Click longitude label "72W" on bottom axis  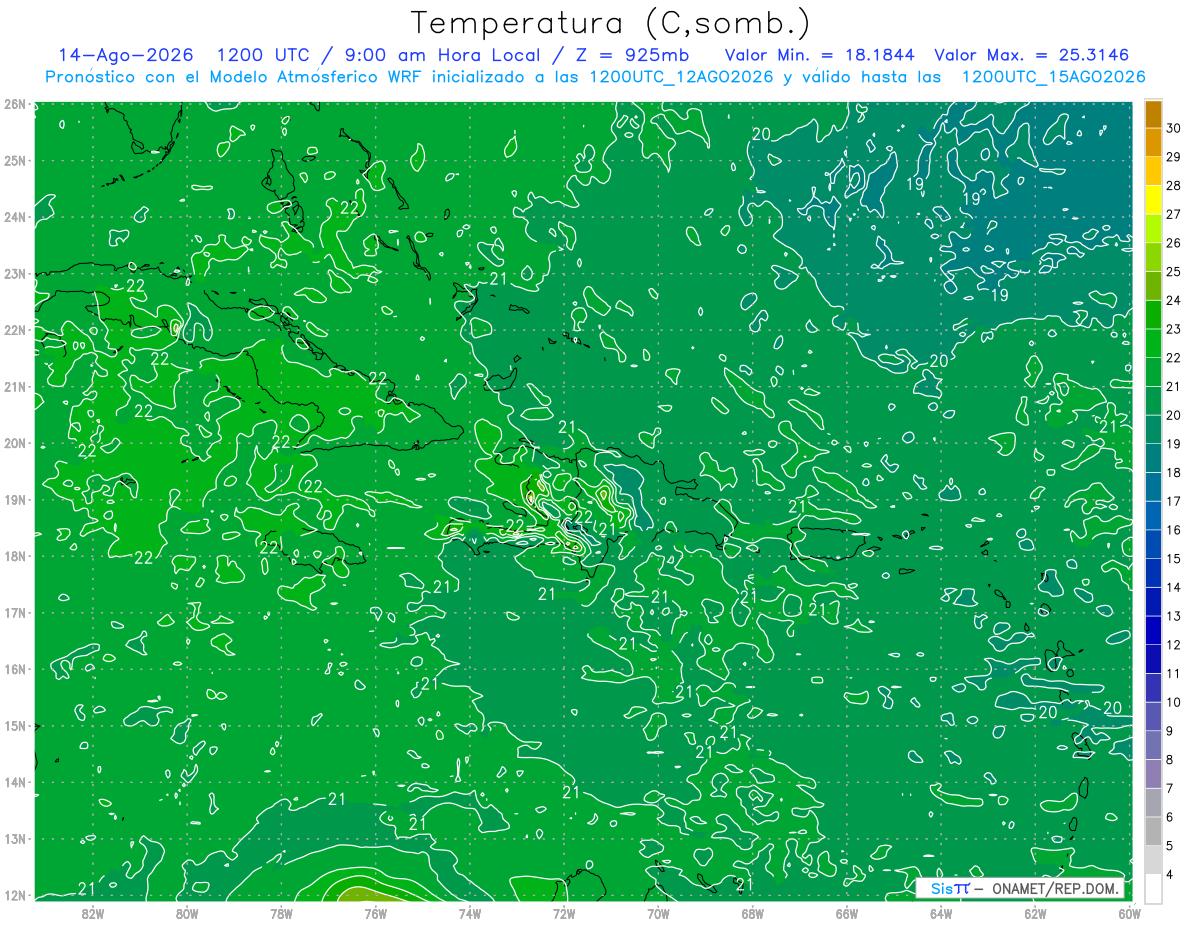[564, 913]
